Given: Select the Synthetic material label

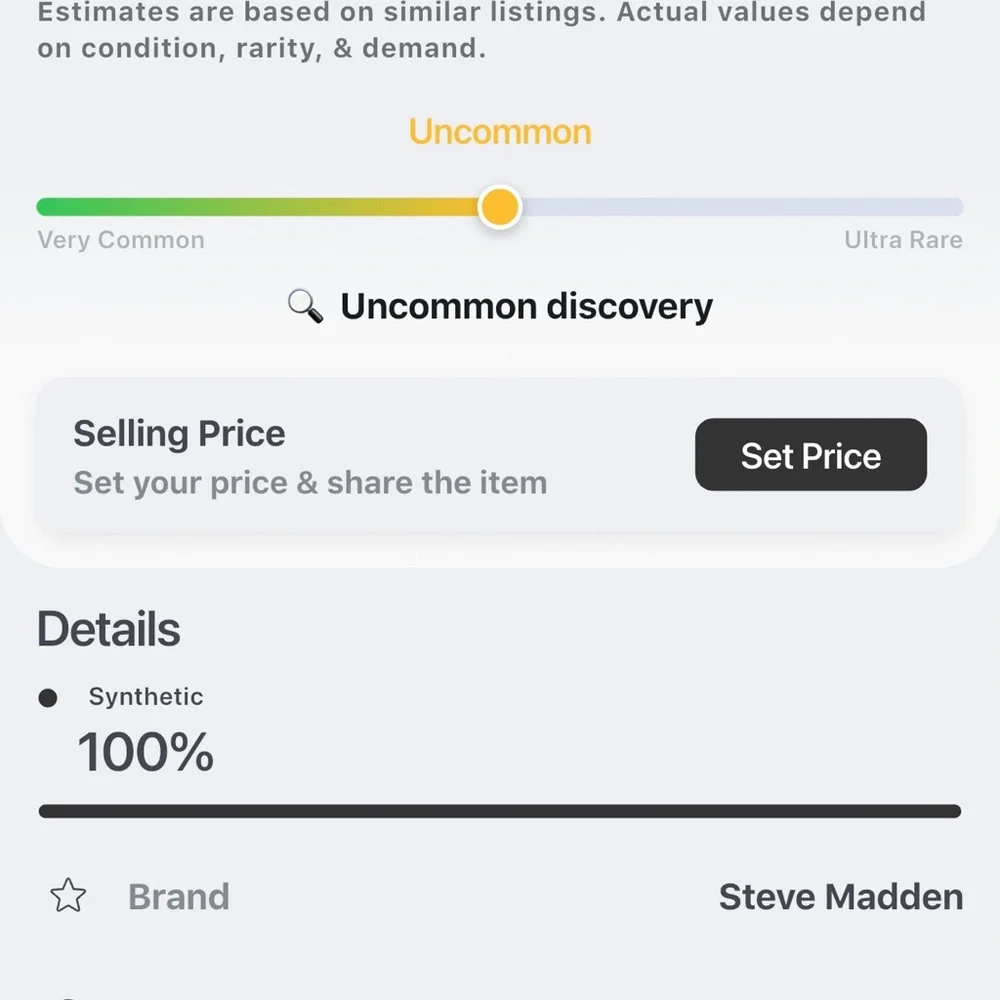Looking at the screenshot, I should 146,696.
